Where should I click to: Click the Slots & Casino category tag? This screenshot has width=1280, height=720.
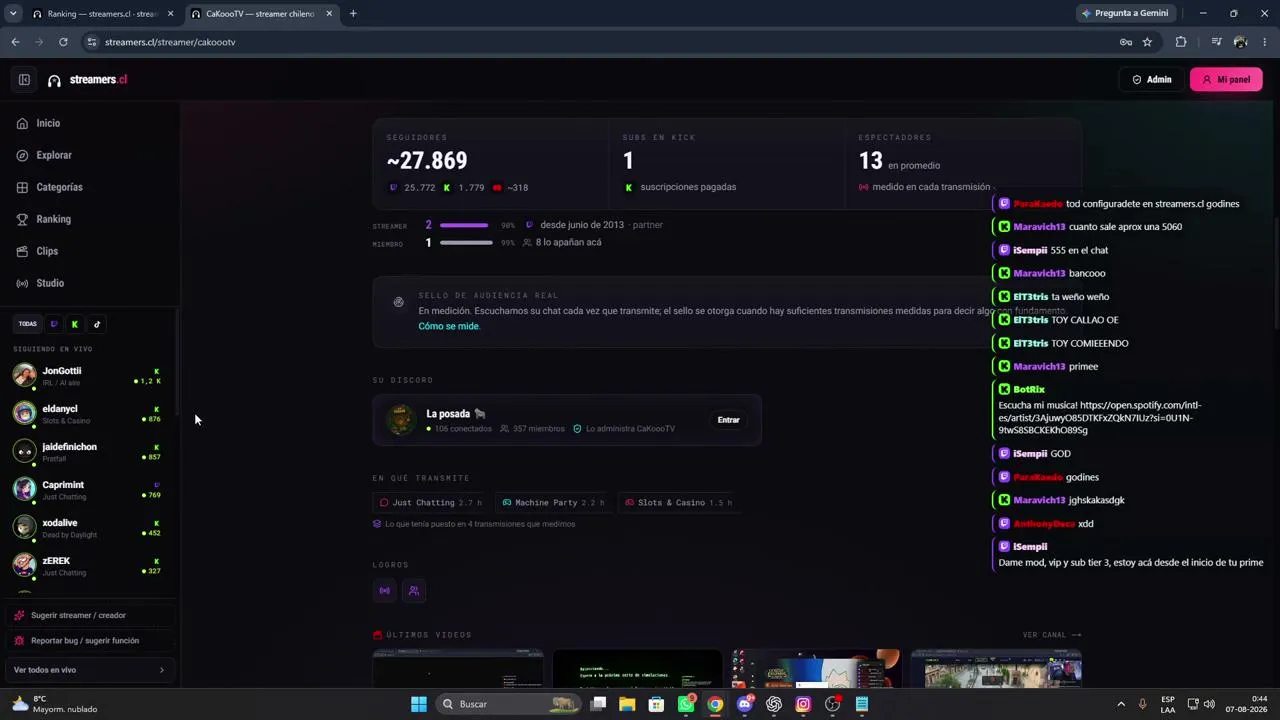coord(677,503)
